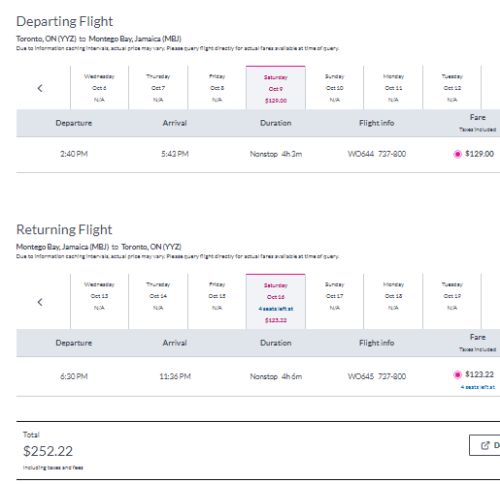Select Thursday Oct 14 returning date
The image size is (500, 484).
pos(158,296)
